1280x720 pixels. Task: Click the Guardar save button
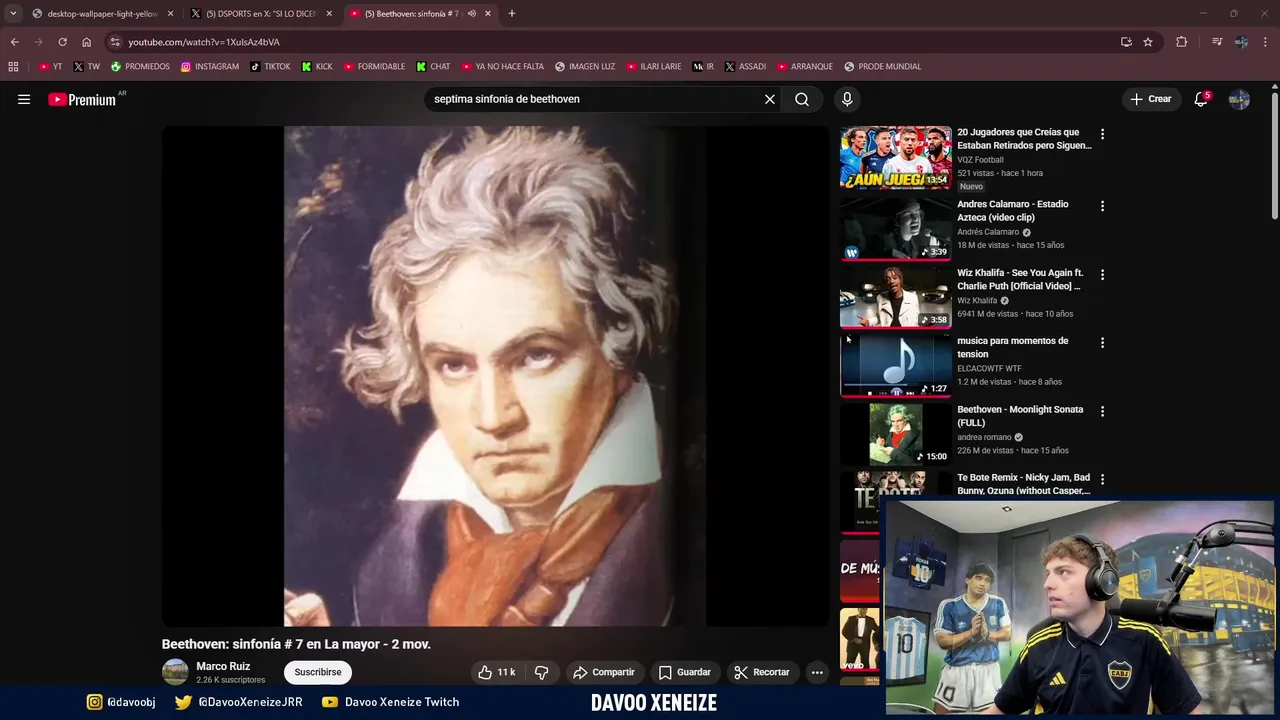pos(685,672)
